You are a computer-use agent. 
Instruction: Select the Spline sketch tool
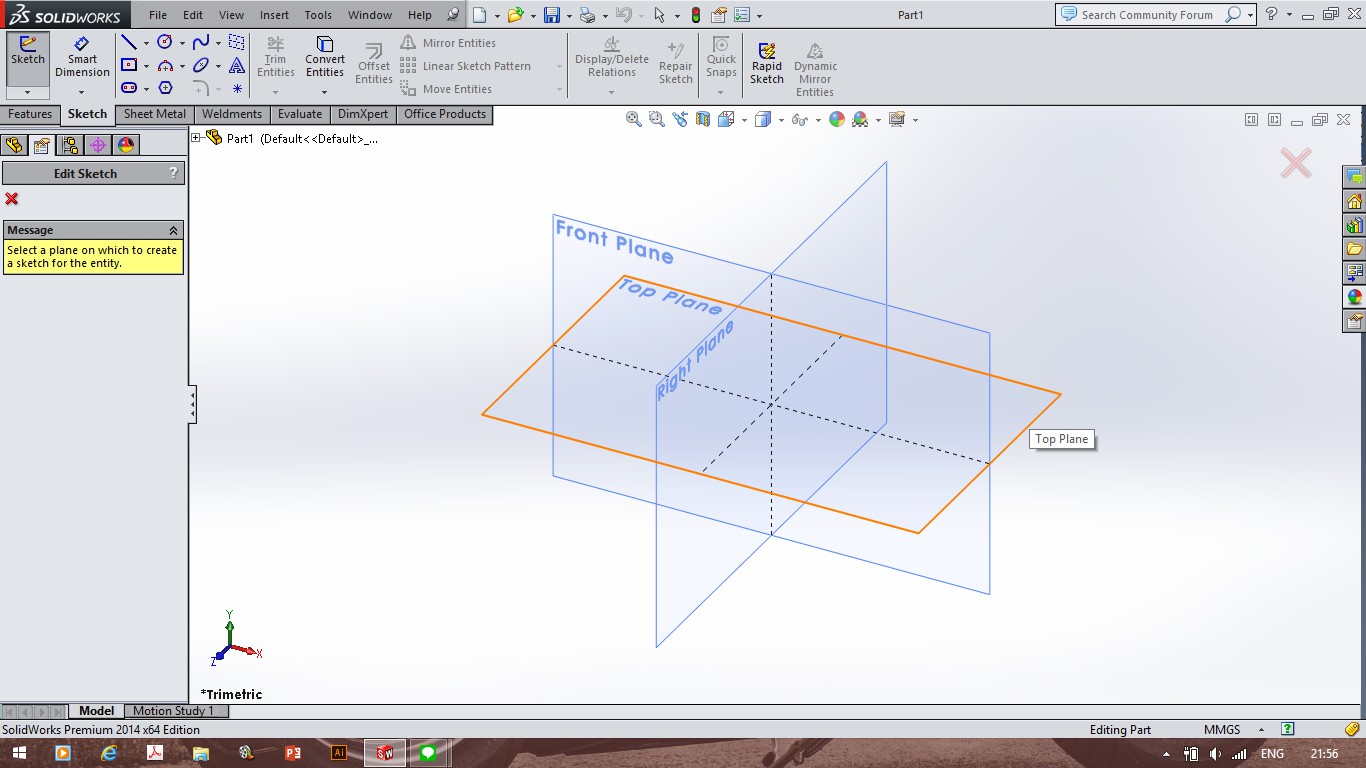coord(201,42)
